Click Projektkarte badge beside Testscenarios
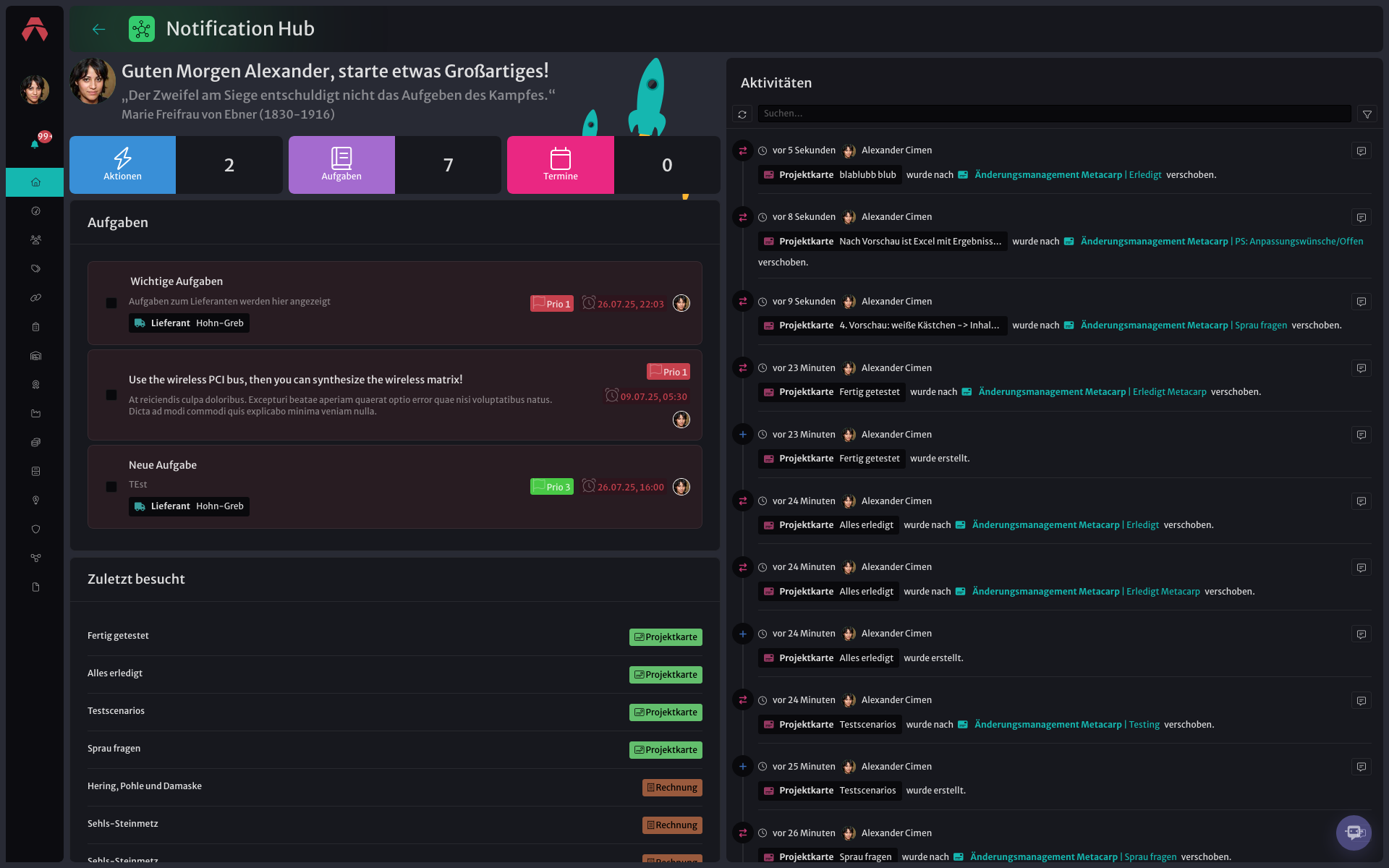 (x=666, y=712)
